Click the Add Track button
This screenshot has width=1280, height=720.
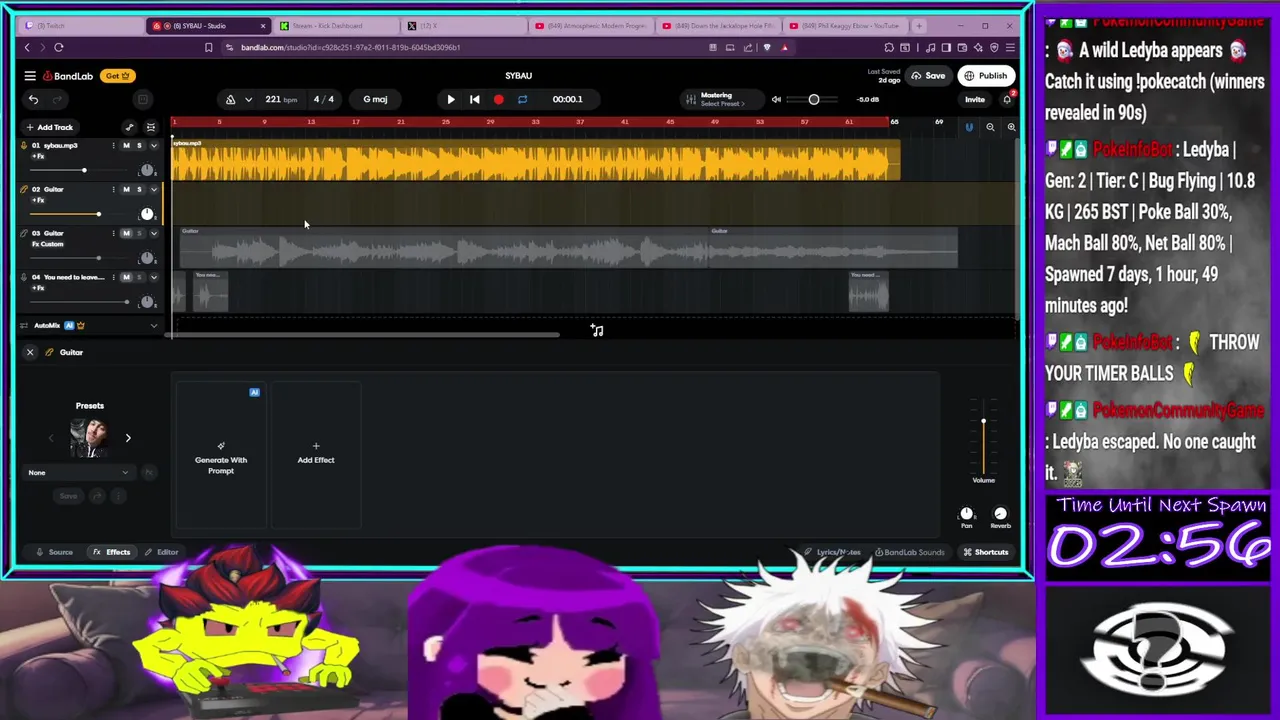click(x=49, y=127)
